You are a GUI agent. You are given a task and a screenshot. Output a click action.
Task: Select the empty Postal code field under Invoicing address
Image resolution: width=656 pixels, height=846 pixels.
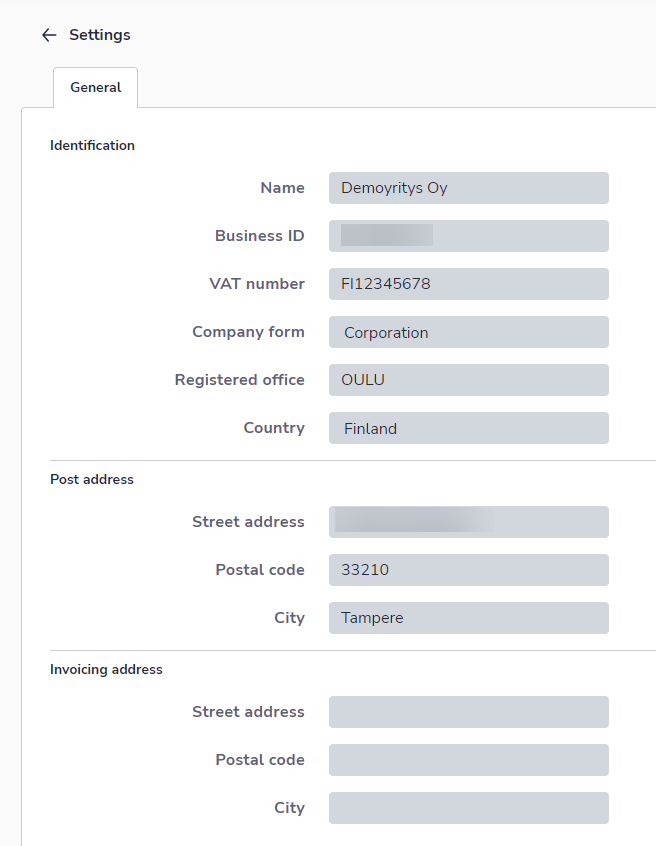pyautogui.click(x=468, y=760)
